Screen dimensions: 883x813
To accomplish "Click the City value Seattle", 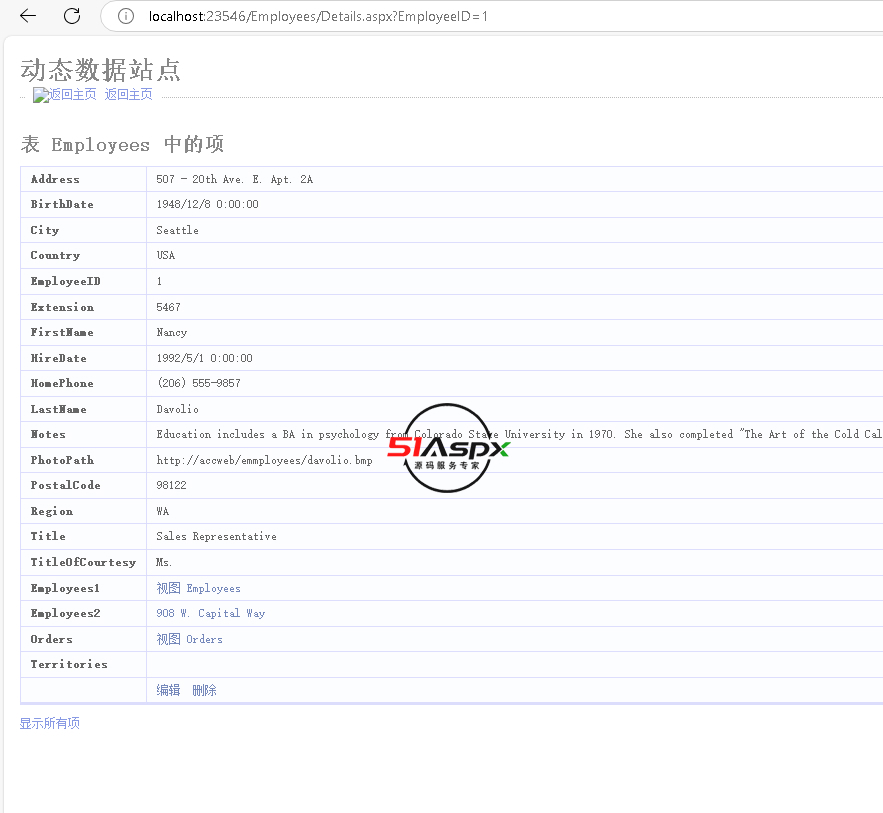I will (177, 230).
